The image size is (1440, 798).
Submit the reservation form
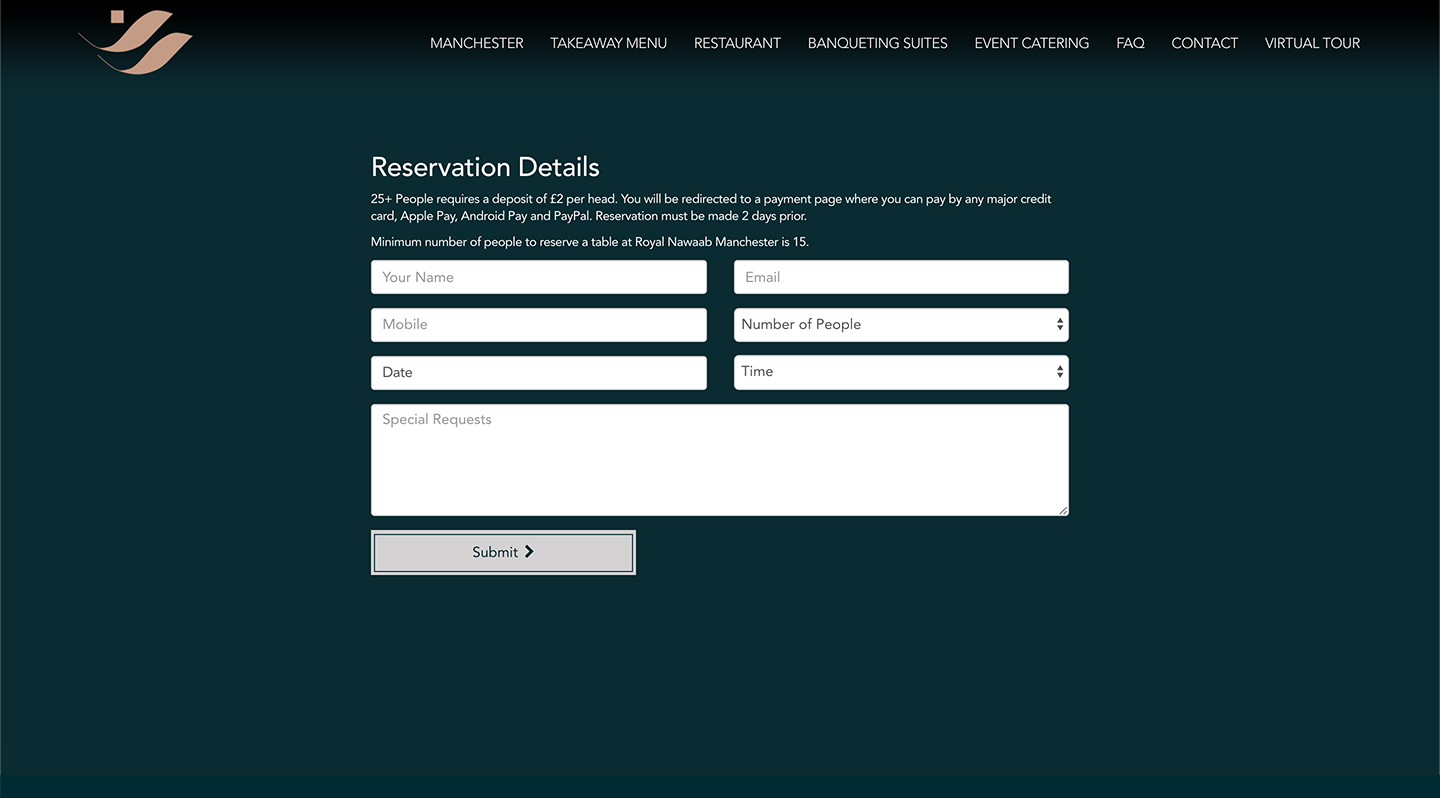click(503, 552)
